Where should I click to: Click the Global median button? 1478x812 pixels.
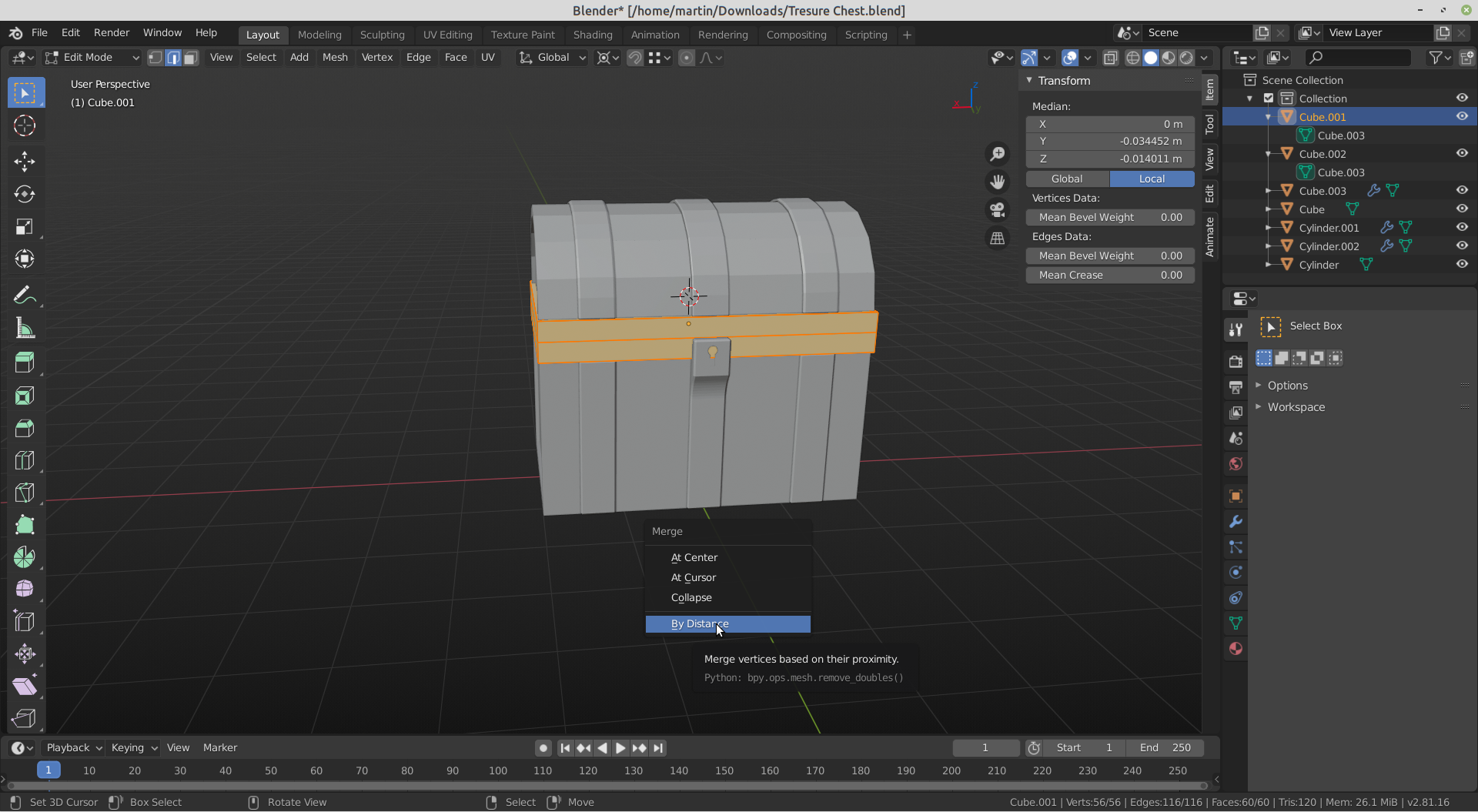click(1067, 179)
